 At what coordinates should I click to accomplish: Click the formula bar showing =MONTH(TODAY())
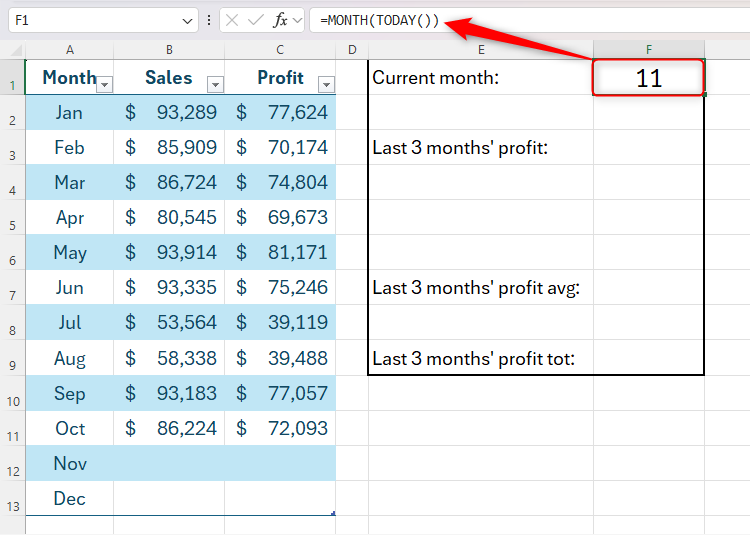(529, 21)
